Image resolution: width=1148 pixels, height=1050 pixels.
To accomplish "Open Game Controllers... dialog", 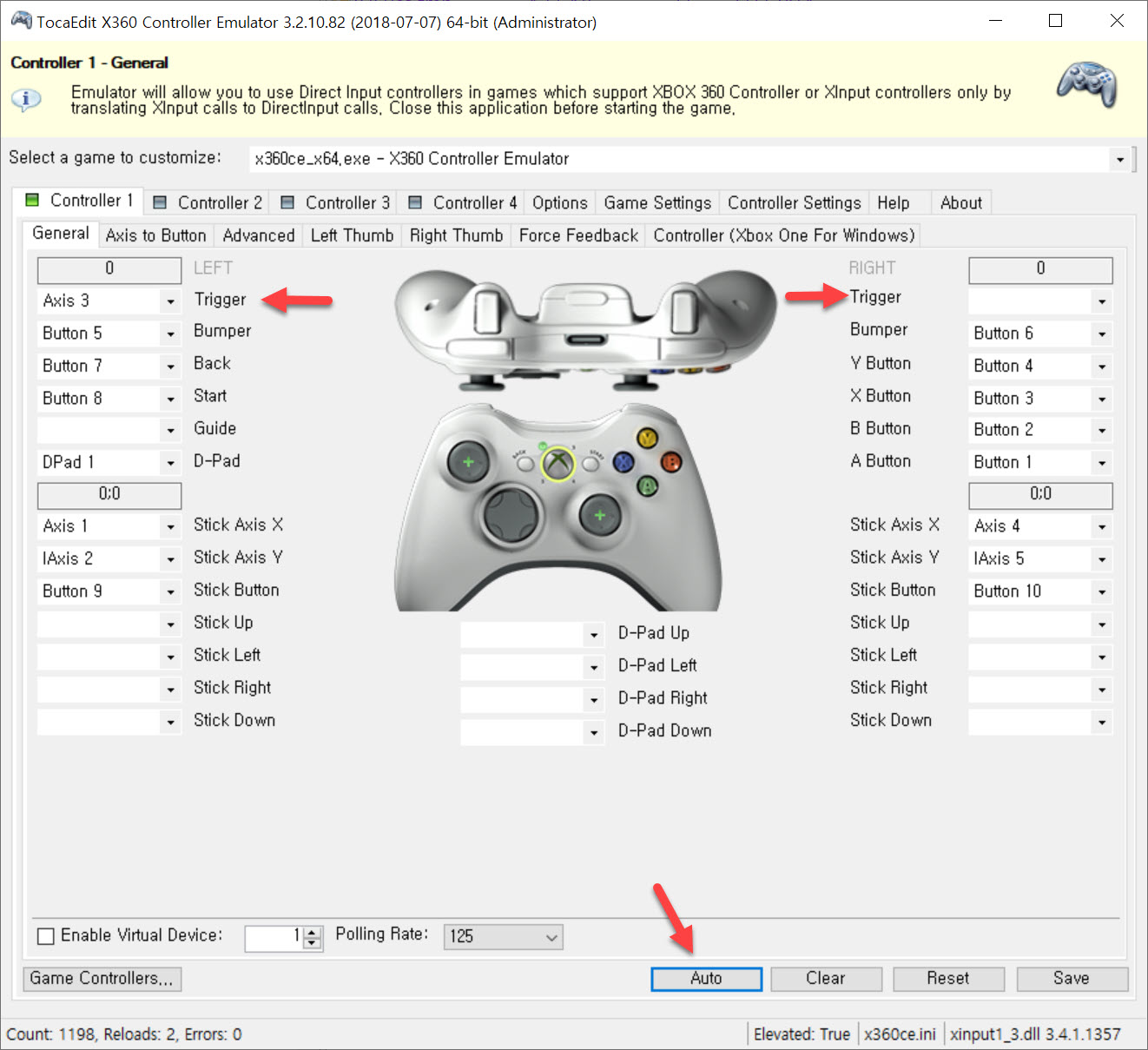I will [x=102, y=979].
